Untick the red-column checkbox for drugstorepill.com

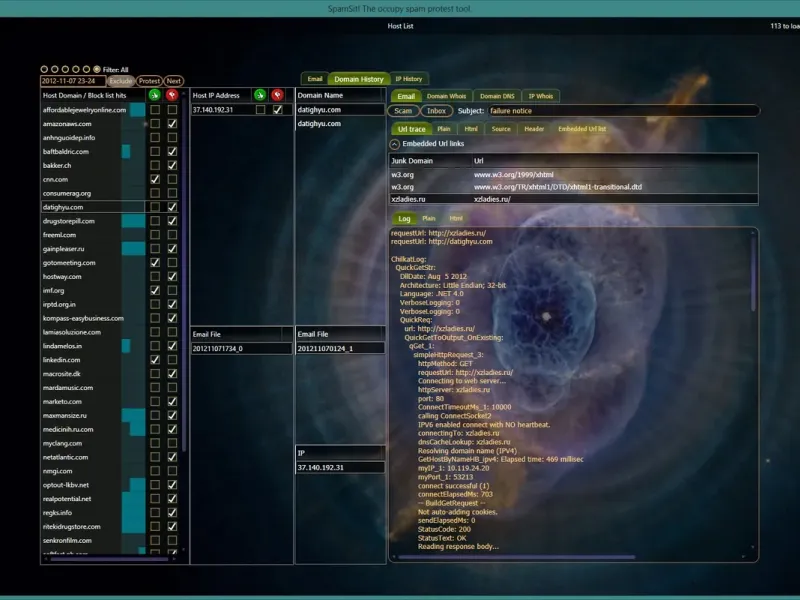(x=172, y=221)
